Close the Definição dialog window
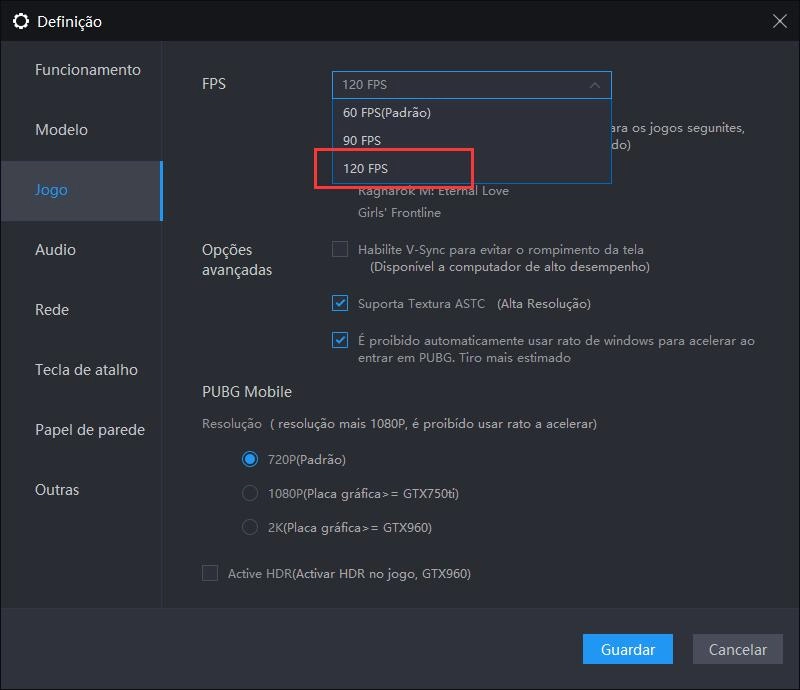Screen dimensions: 800x690 coord(779,20)
